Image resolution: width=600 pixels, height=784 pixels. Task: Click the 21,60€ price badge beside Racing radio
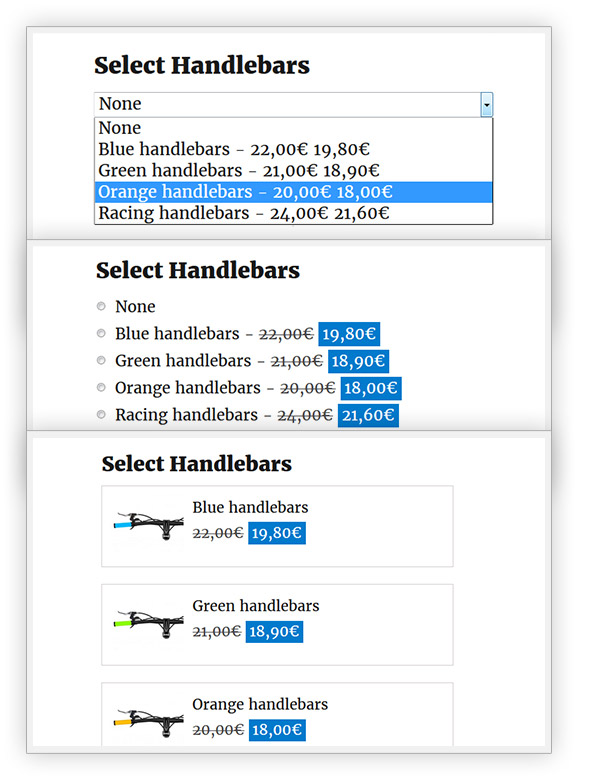click(368, 415)
